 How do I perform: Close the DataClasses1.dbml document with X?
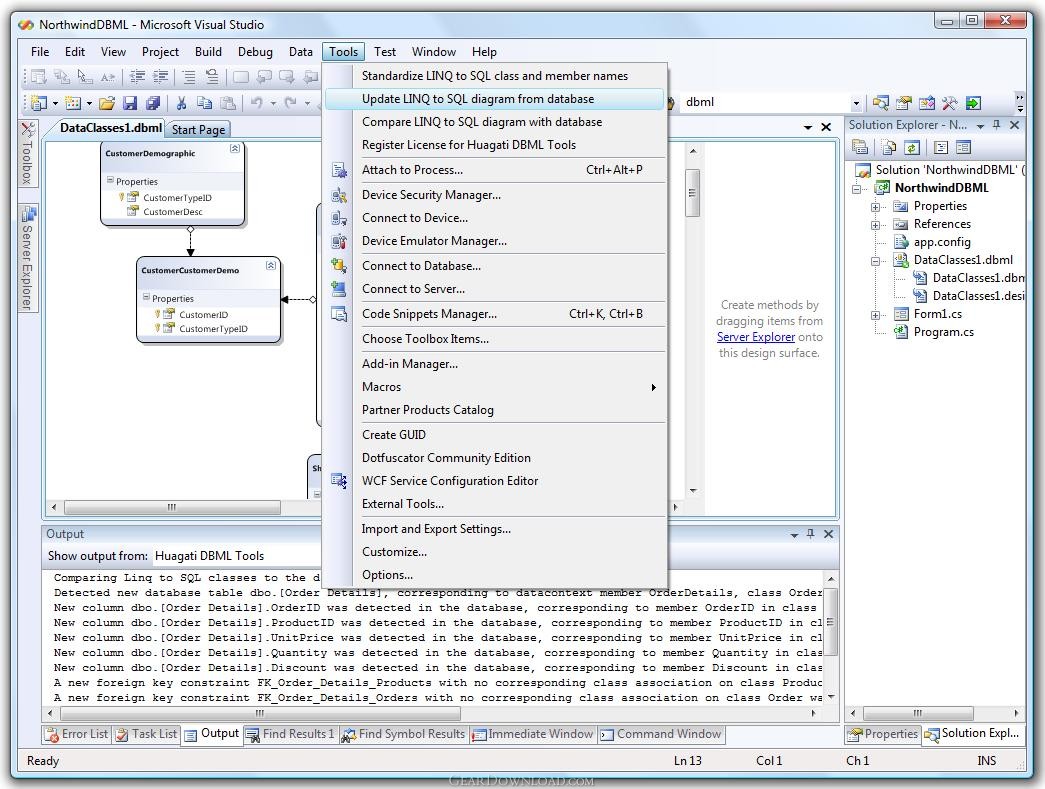coord(826,127)
